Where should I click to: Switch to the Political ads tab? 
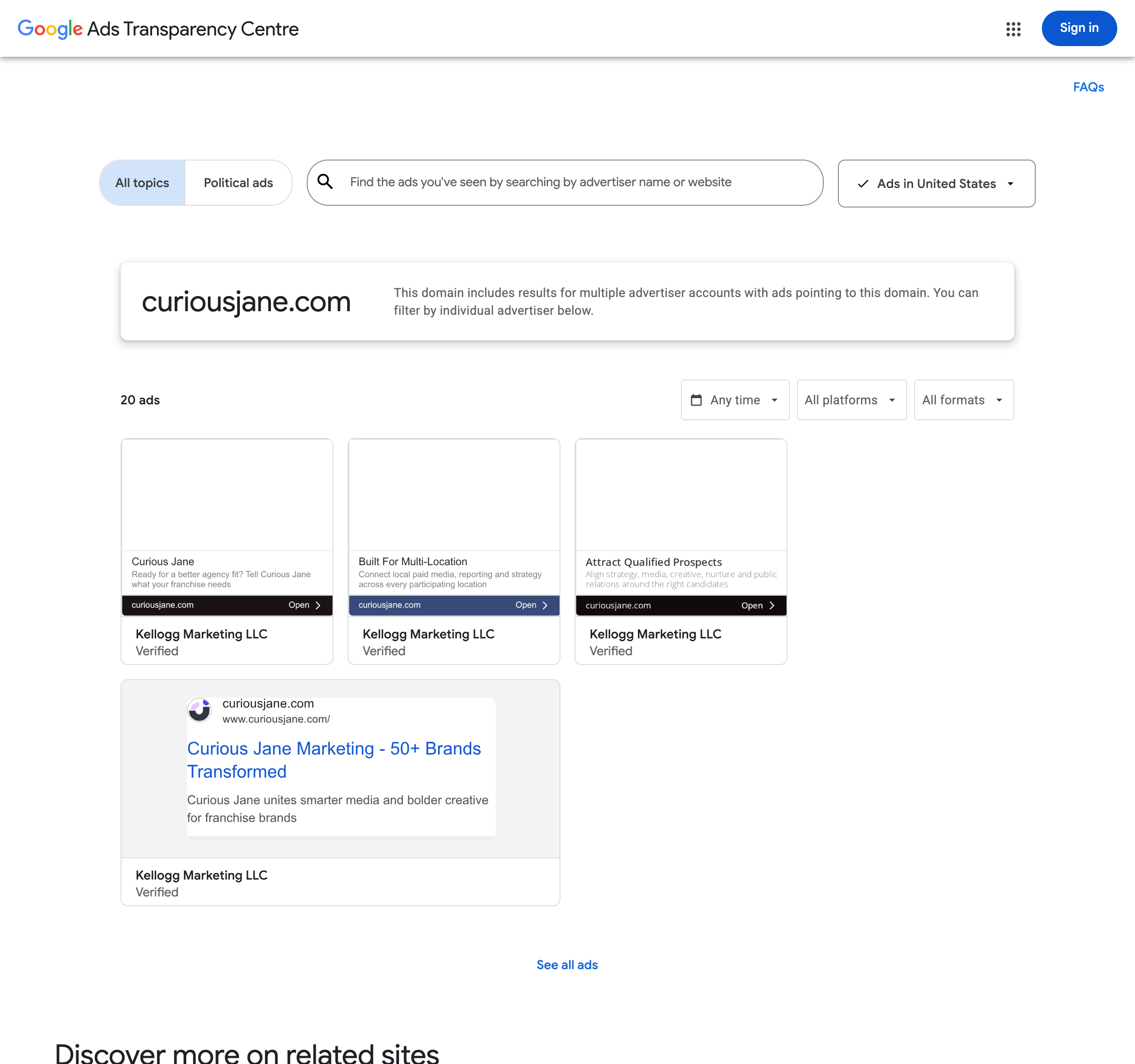click(x=238, y=183)
